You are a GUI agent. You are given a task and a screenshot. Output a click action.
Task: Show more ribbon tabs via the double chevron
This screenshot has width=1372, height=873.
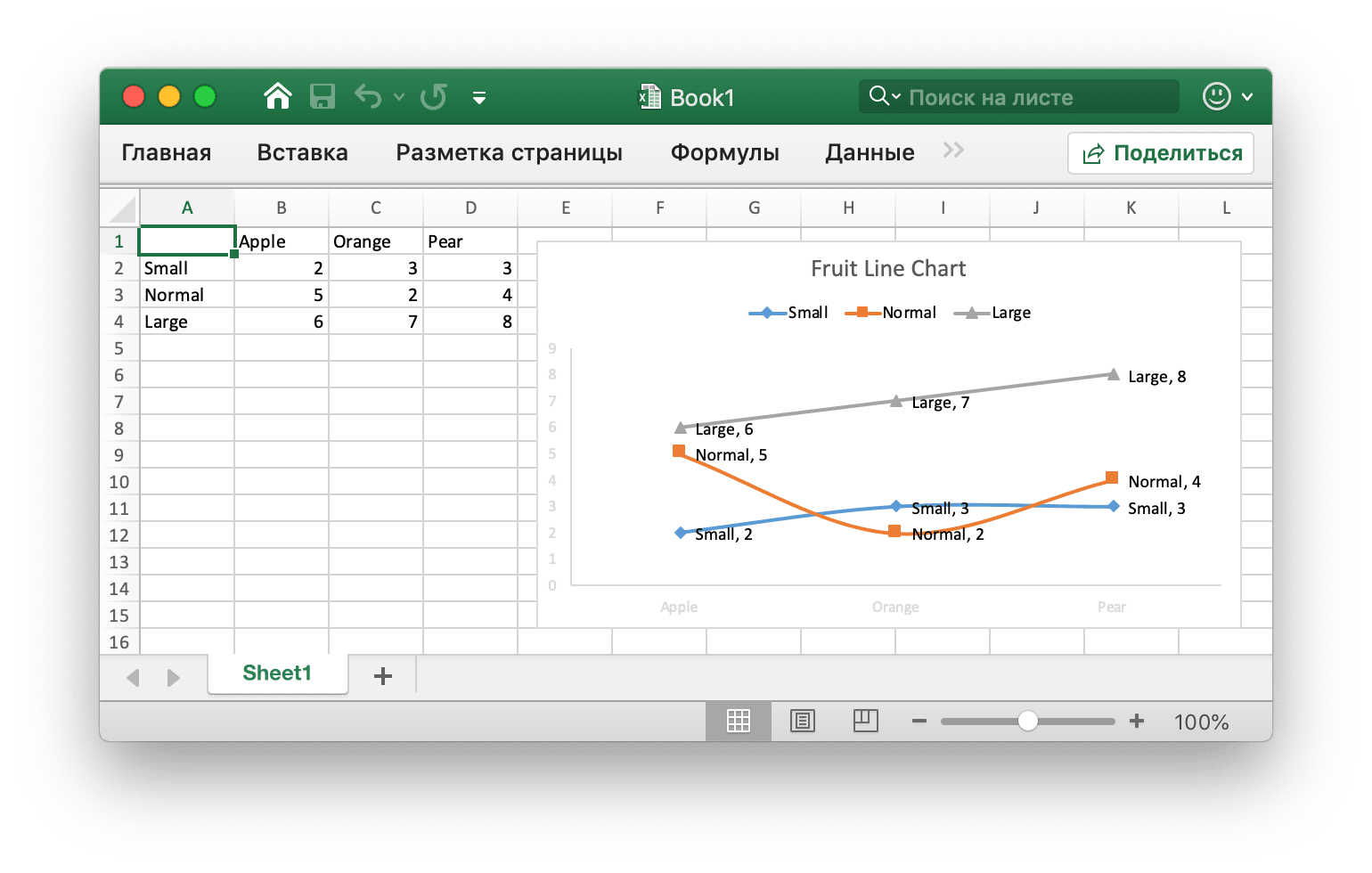point(953,150)
